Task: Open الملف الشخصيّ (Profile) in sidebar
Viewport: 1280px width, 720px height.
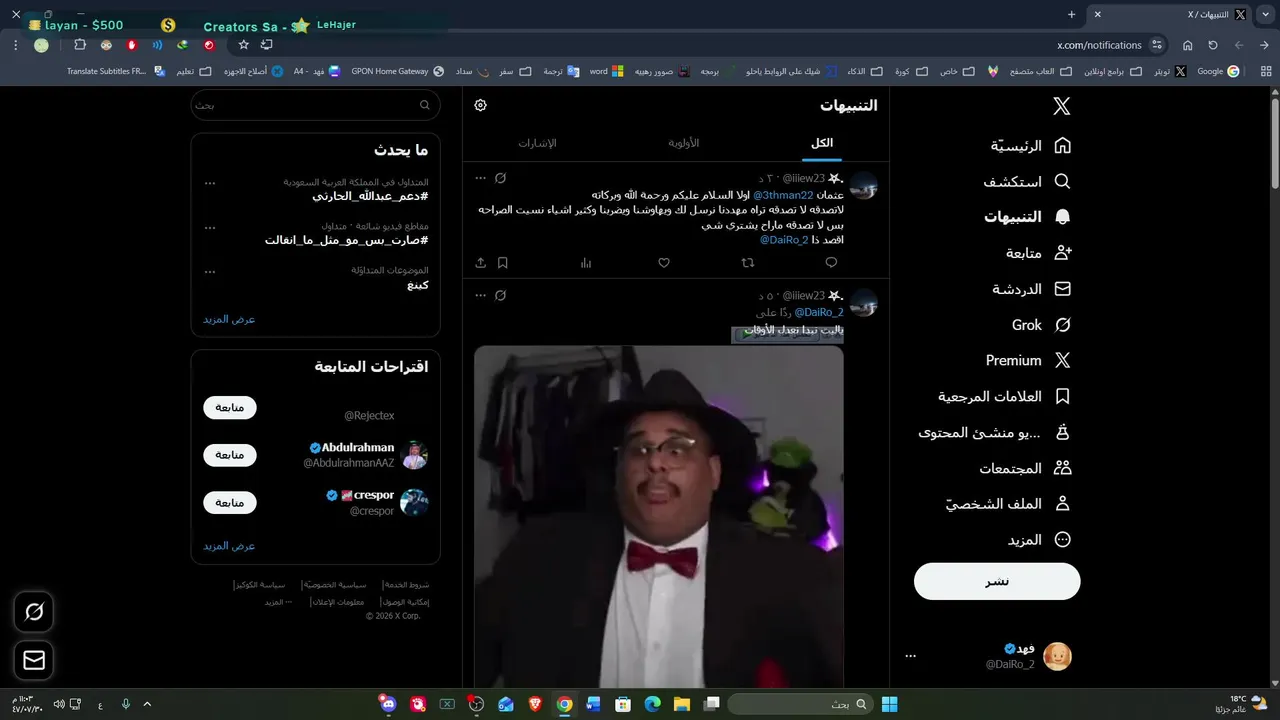Action: click(x=1008, y=504)
